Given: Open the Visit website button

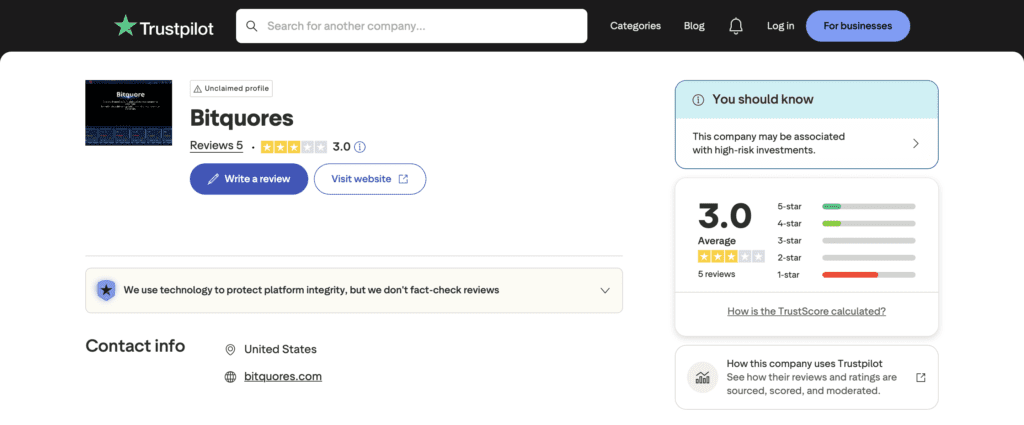Looking at the screenshot, I should [x=369, y=179].
